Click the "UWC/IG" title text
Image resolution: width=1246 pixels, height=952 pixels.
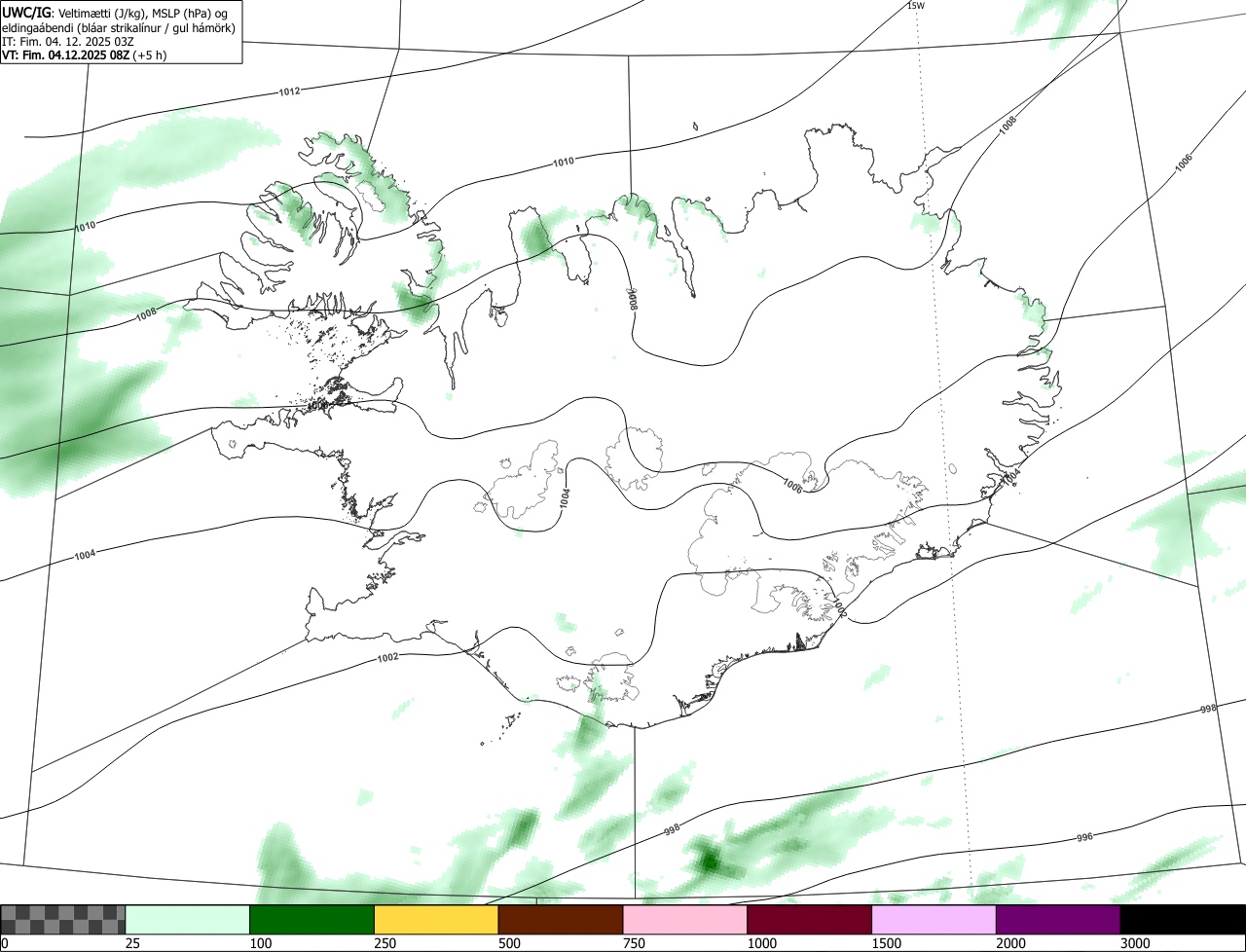point(26,13)
